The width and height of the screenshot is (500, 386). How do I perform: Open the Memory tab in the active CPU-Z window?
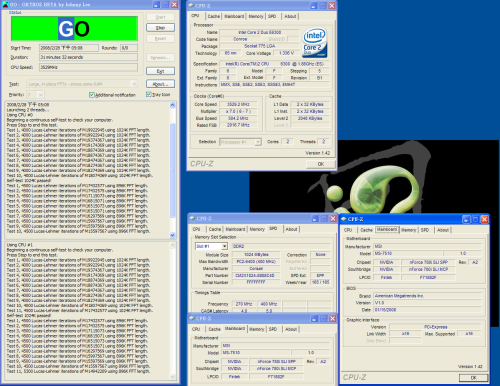pos(408,230)
